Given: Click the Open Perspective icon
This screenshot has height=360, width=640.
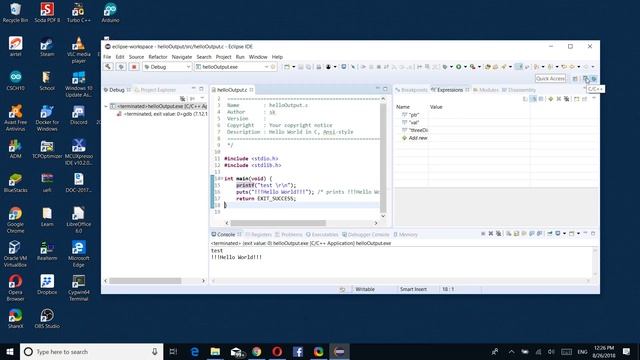Looking at the screenshot, I should 575,79.
